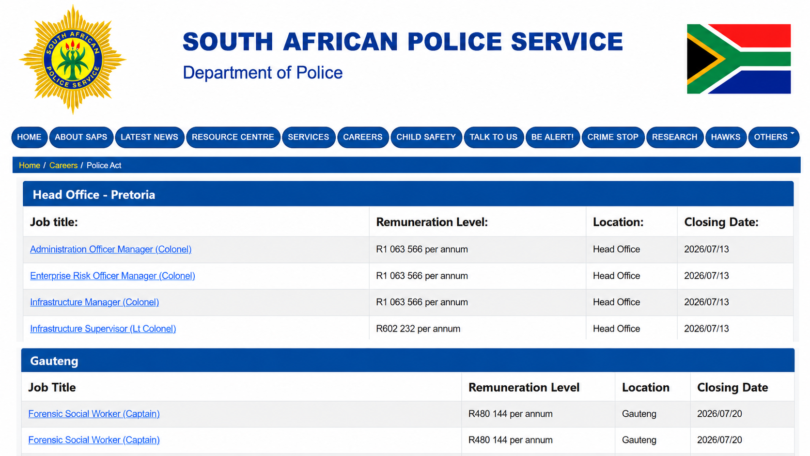
Task: Click closing date in Infrastructure Supervisor row
Action: [706, 328]
